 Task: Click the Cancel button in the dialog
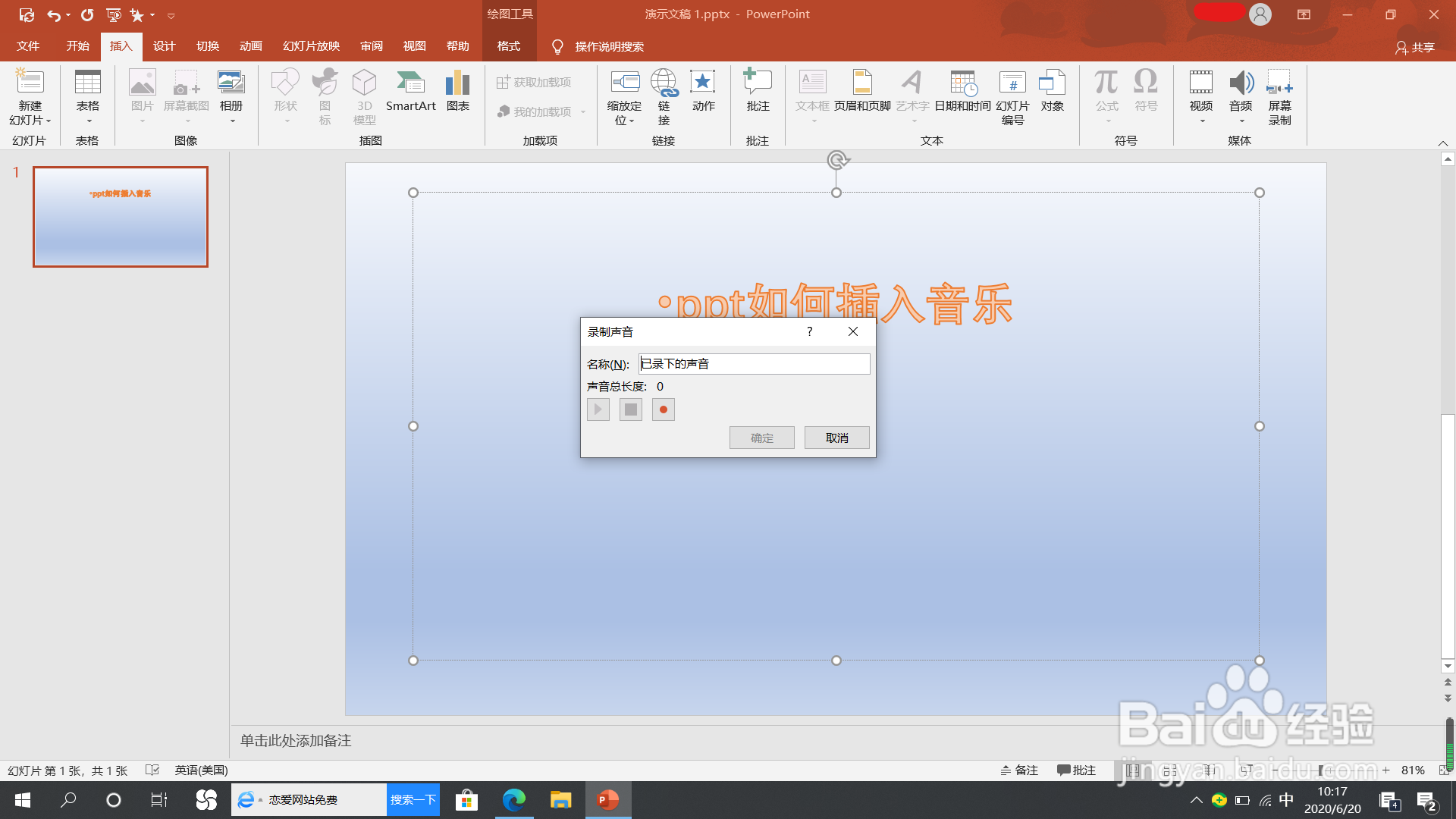pos(836,438)
